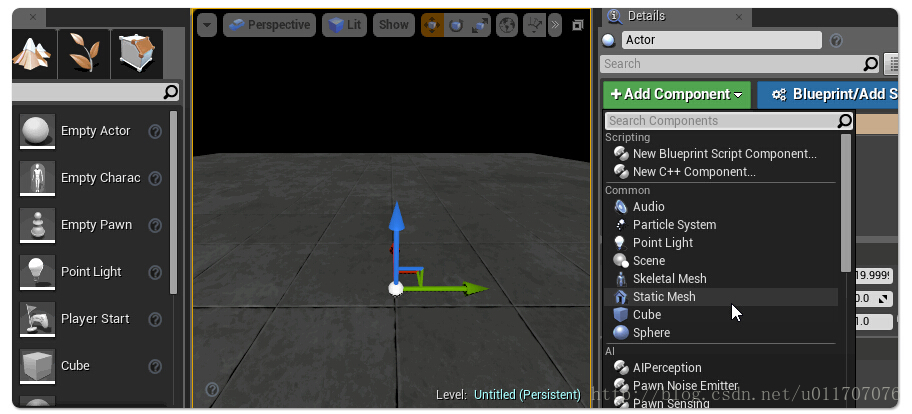Edit the Actor name field
The width and height of the screenshot is (912, 414).
click(722, 40)
